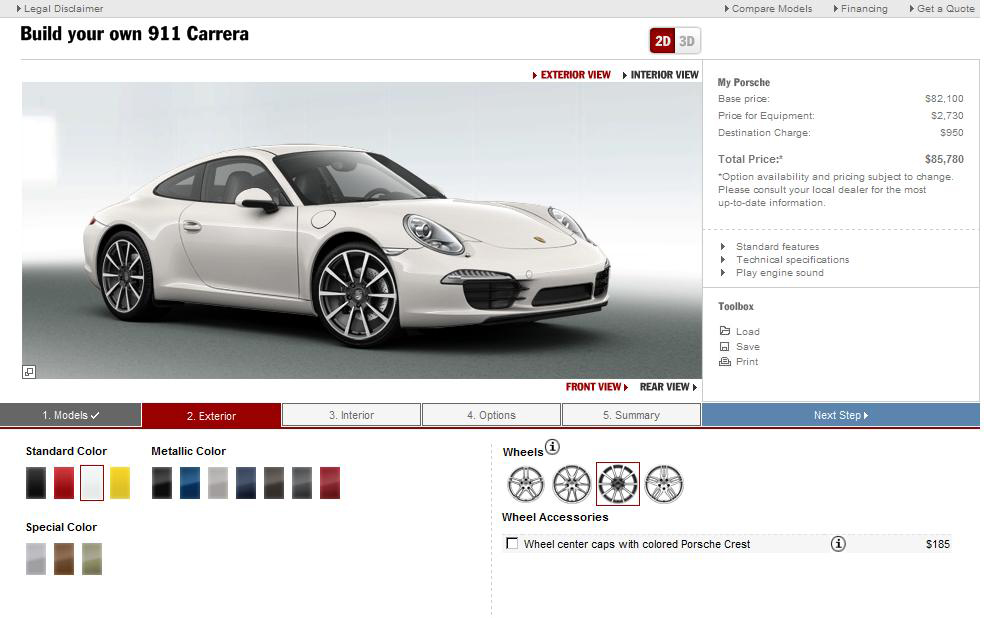Pick the light silver special color swatch
The image size is (984, 618).
[x=36, y=559]
